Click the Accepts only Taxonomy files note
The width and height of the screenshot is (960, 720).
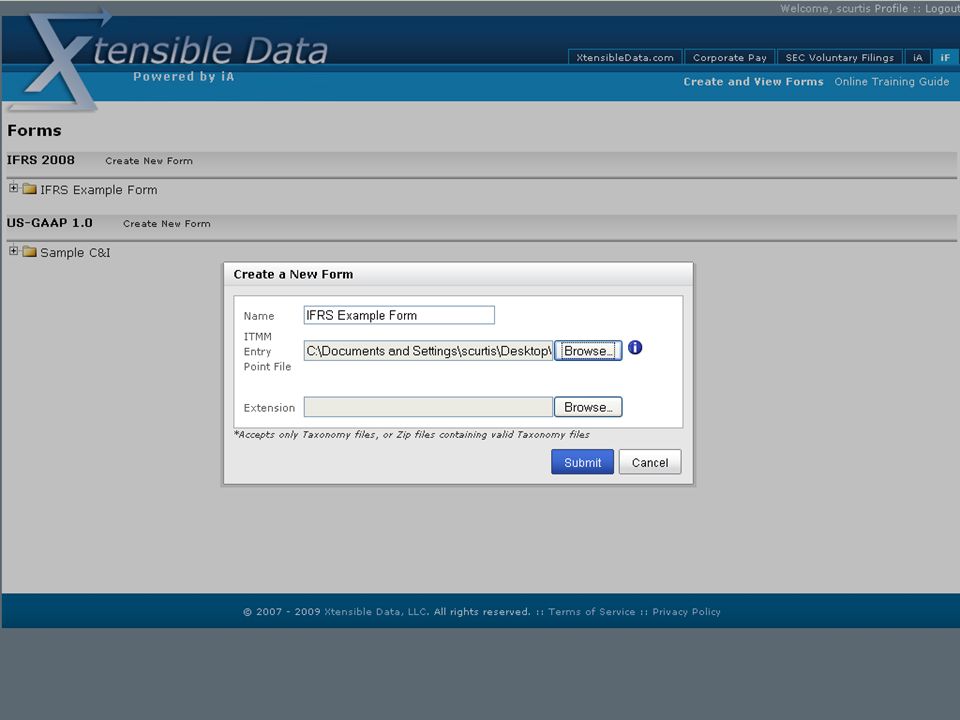pos(411,435)
